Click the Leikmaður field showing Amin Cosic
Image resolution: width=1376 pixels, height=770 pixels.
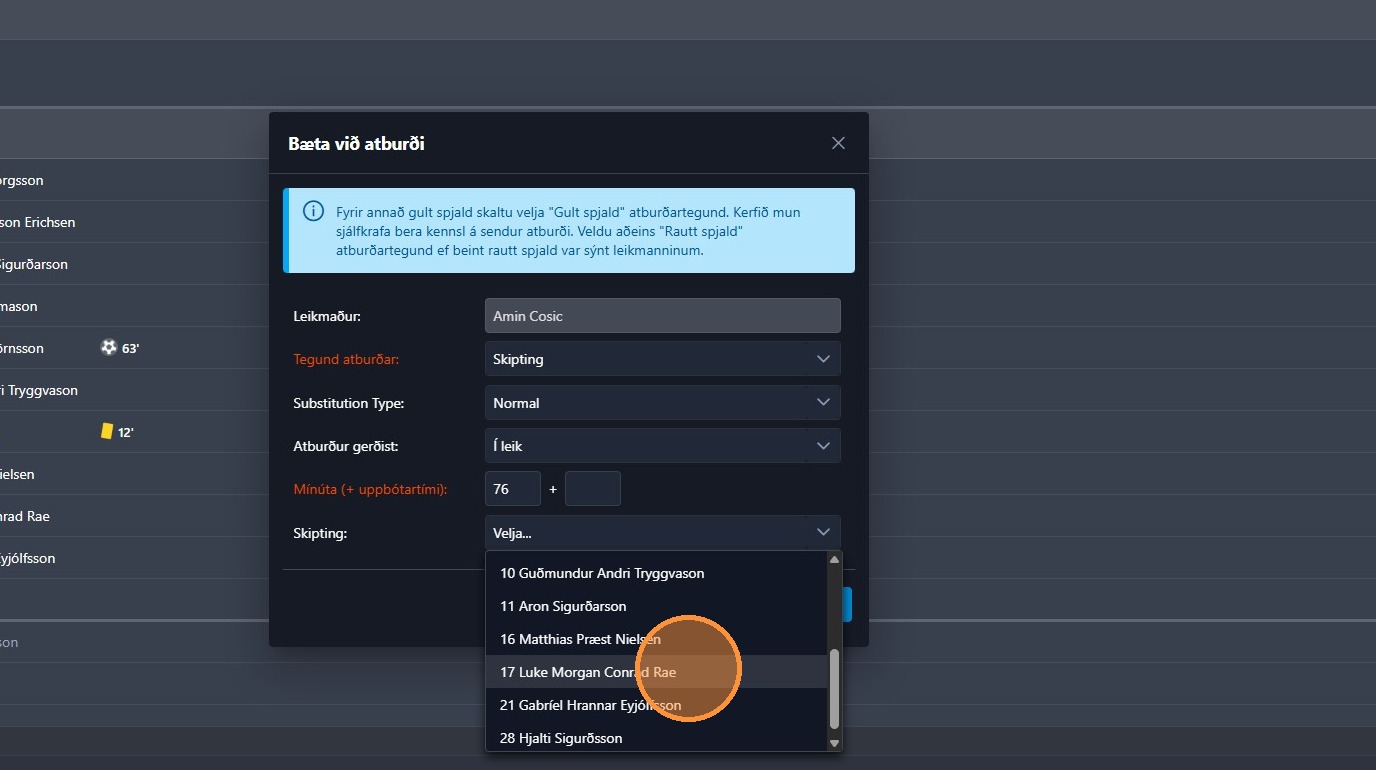click(662, 316)
